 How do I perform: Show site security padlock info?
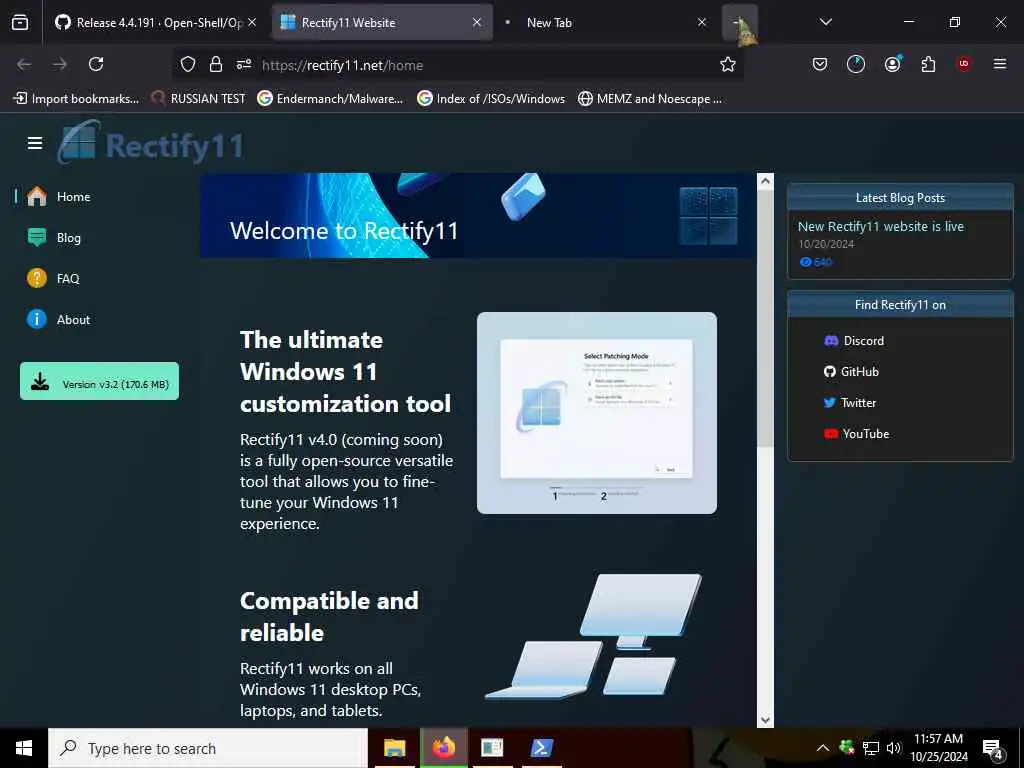pos(216,64)
